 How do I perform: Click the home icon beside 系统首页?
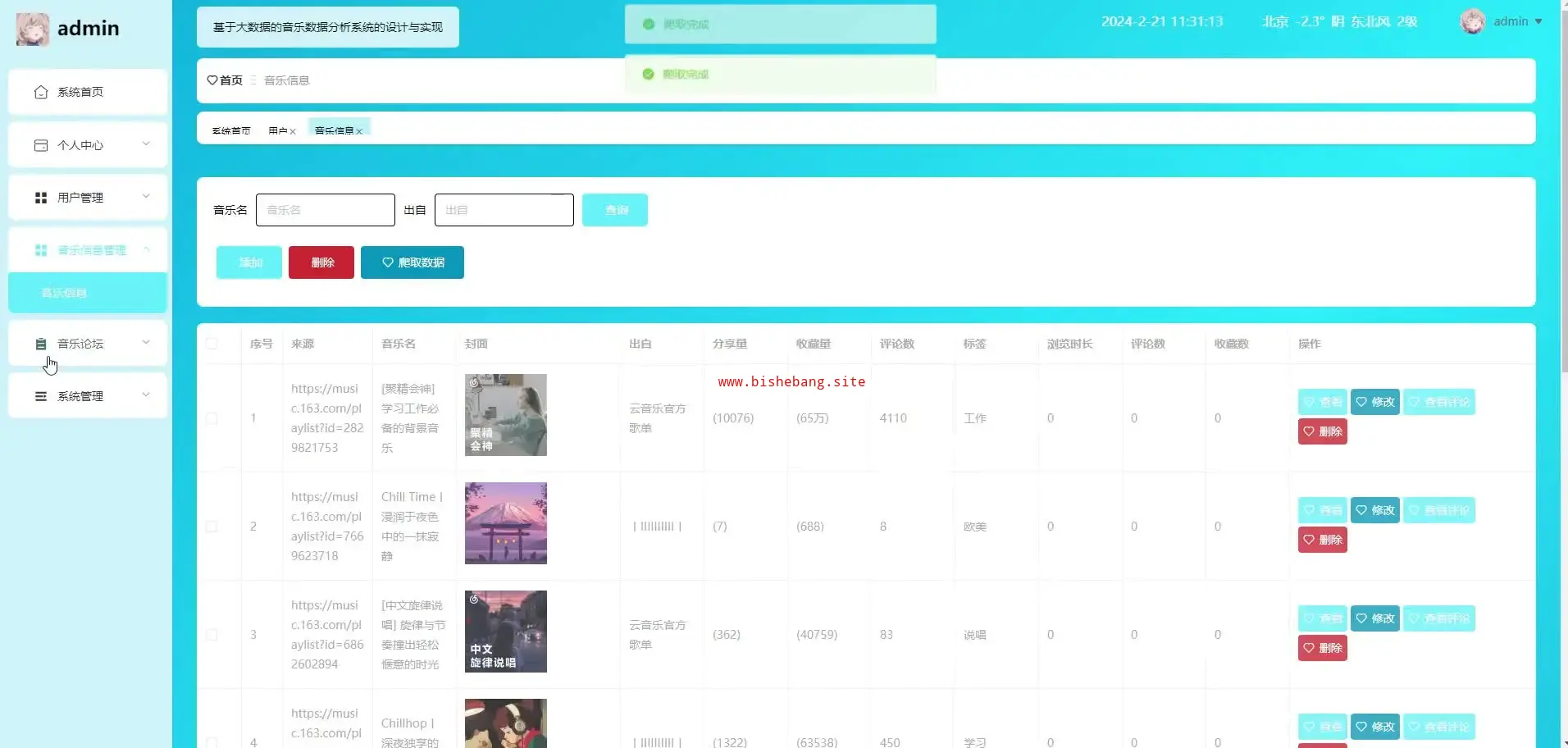pyautogui.click(x=41, y=92)
